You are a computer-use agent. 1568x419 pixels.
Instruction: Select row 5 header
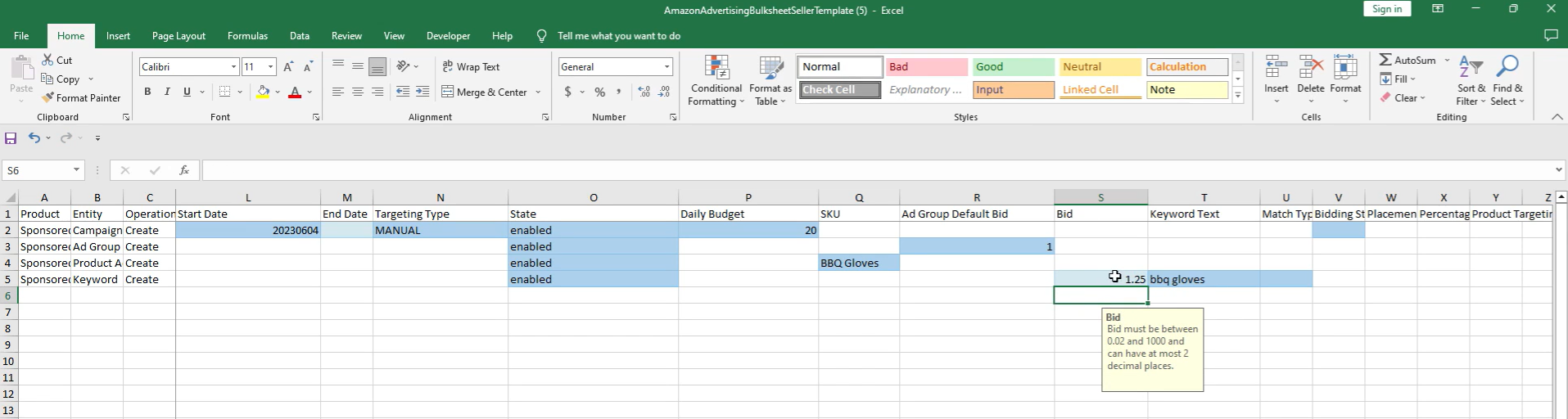(9, 279)
